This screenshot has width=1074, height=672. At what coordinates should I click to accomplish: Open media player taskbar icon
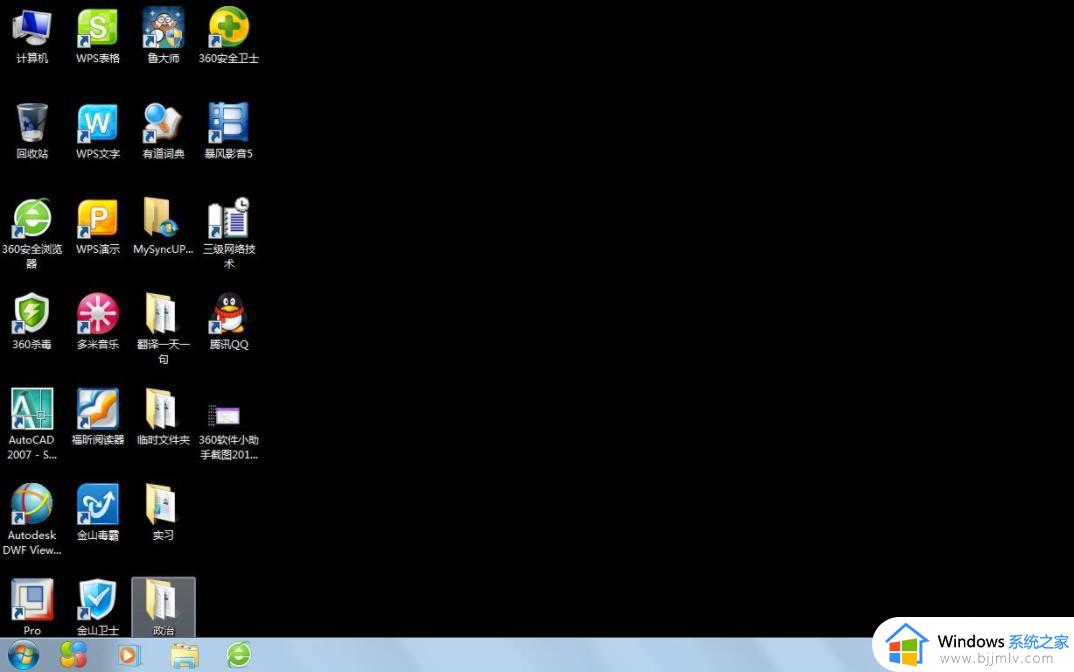pyautogui.click(x=129, y=655)
